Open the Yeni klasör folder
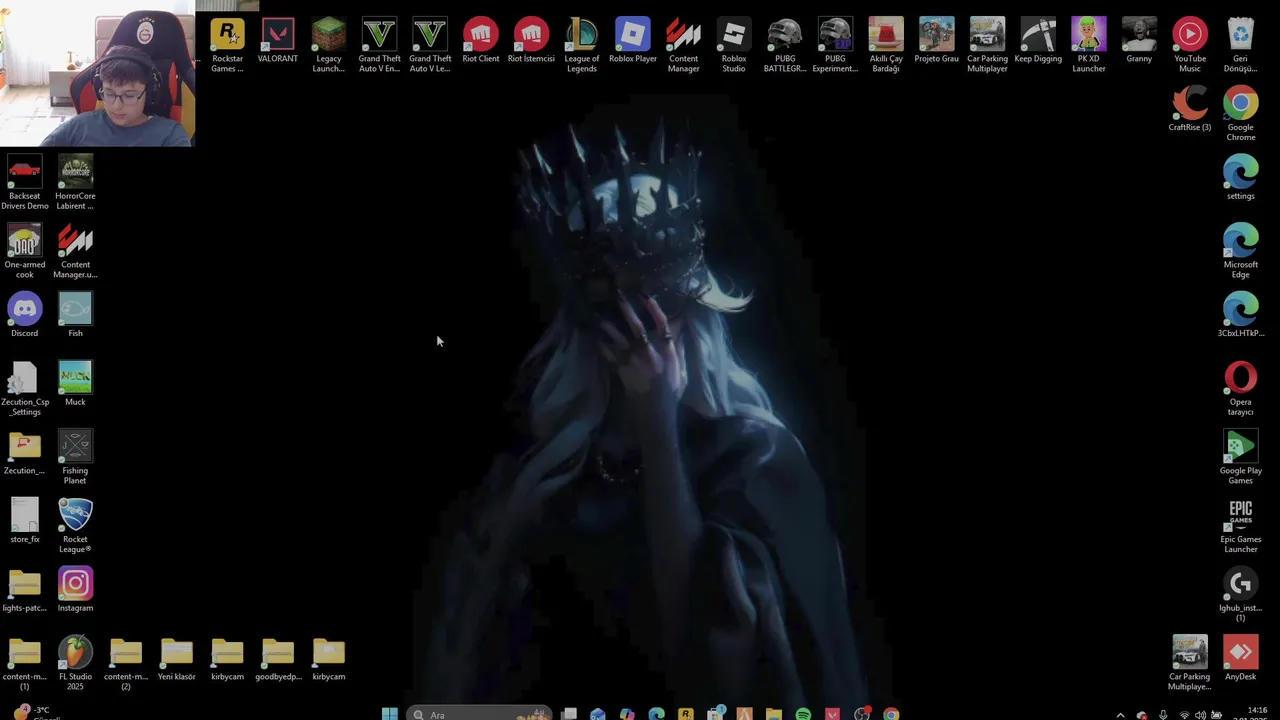This screenshot has width=1280, height=720. tap(177, 658)
